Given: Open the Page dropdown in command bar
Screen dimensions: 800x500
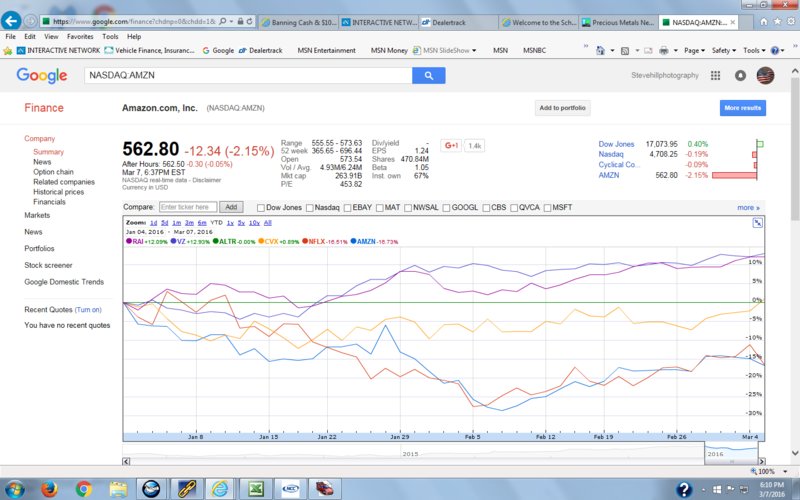Looking at the screenshot, I should coord(694,51).
